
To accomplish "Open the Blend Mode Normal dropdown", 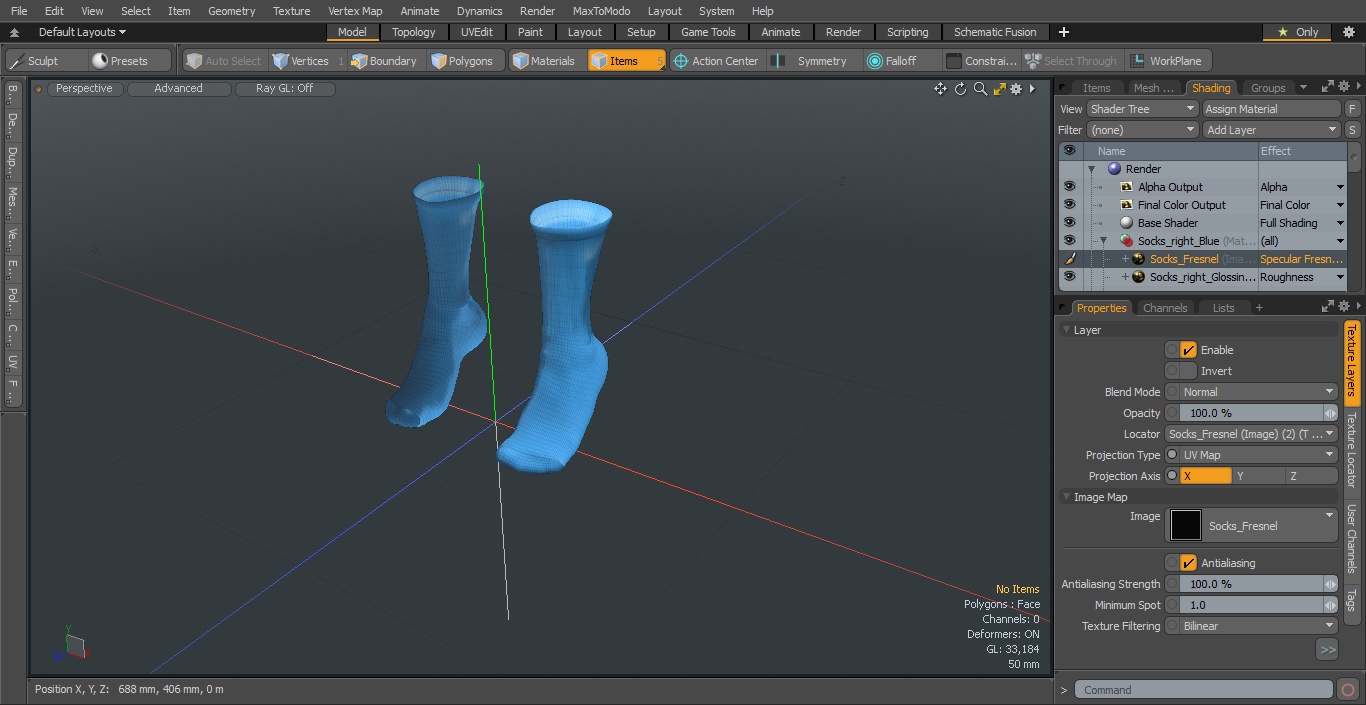I will point(1258,392).
